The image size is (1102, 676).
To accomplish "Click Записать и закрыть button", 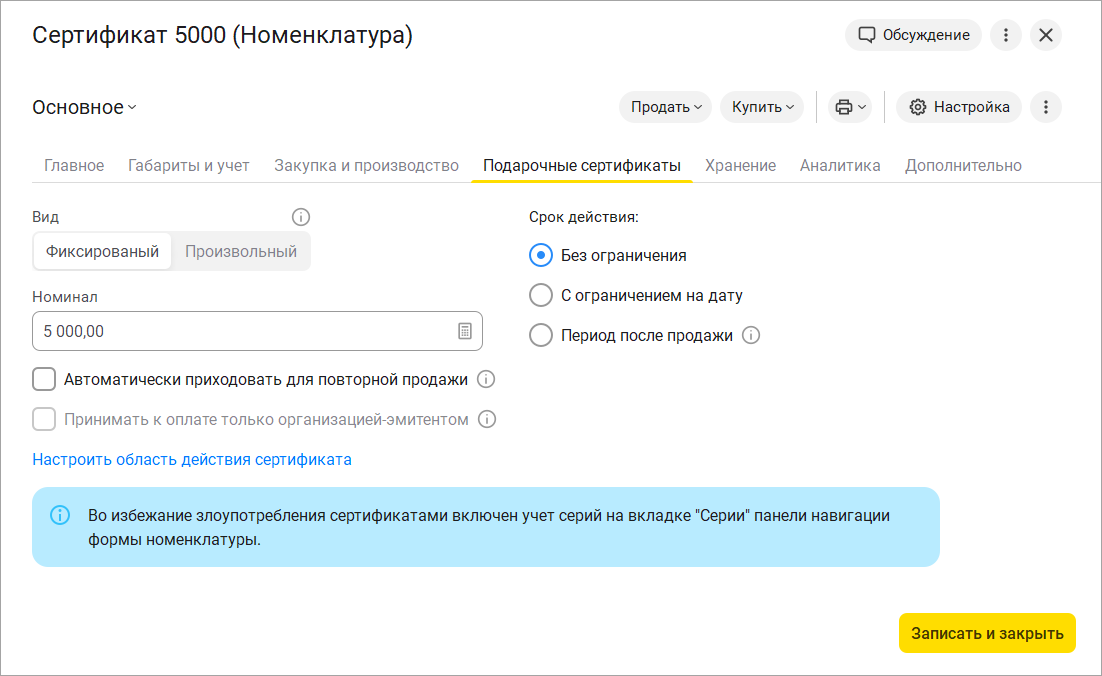I will [x=986, y=633].
